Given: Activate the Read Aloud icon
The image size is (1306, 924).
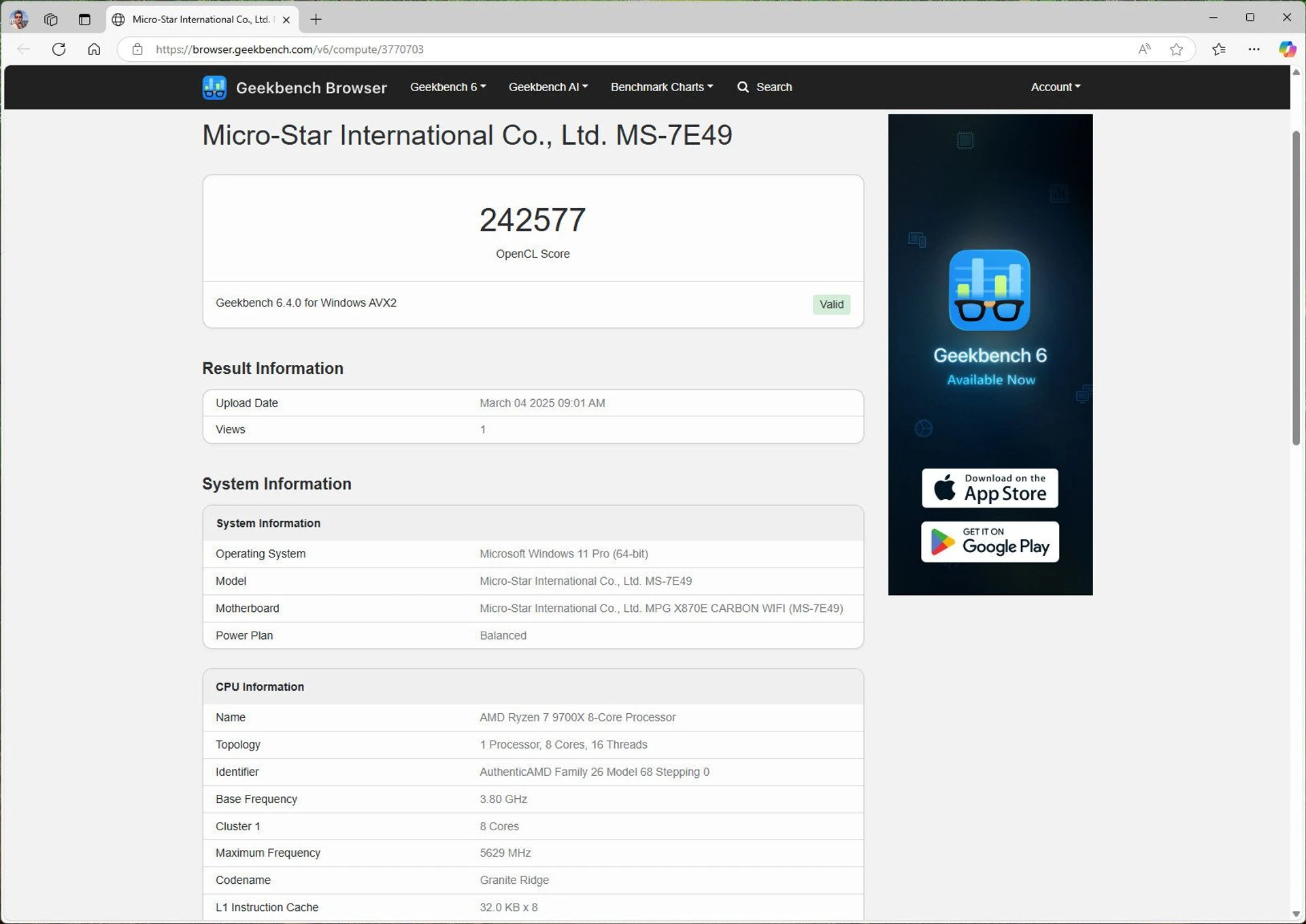Looking at the screenshot, I should coord(1145,49).
